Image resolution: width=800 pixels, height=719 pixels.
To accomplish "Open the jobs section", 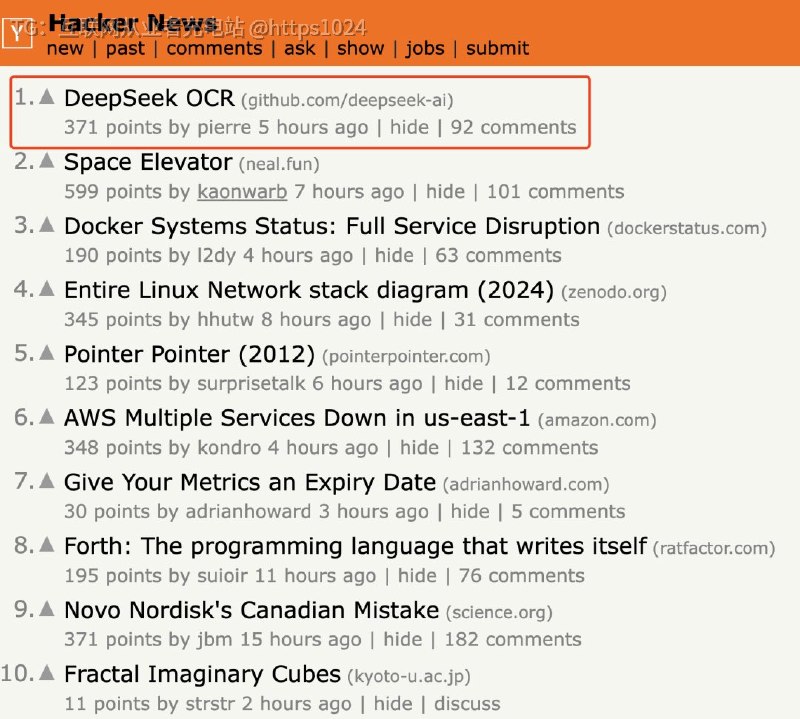I will (x=425, y=48).
